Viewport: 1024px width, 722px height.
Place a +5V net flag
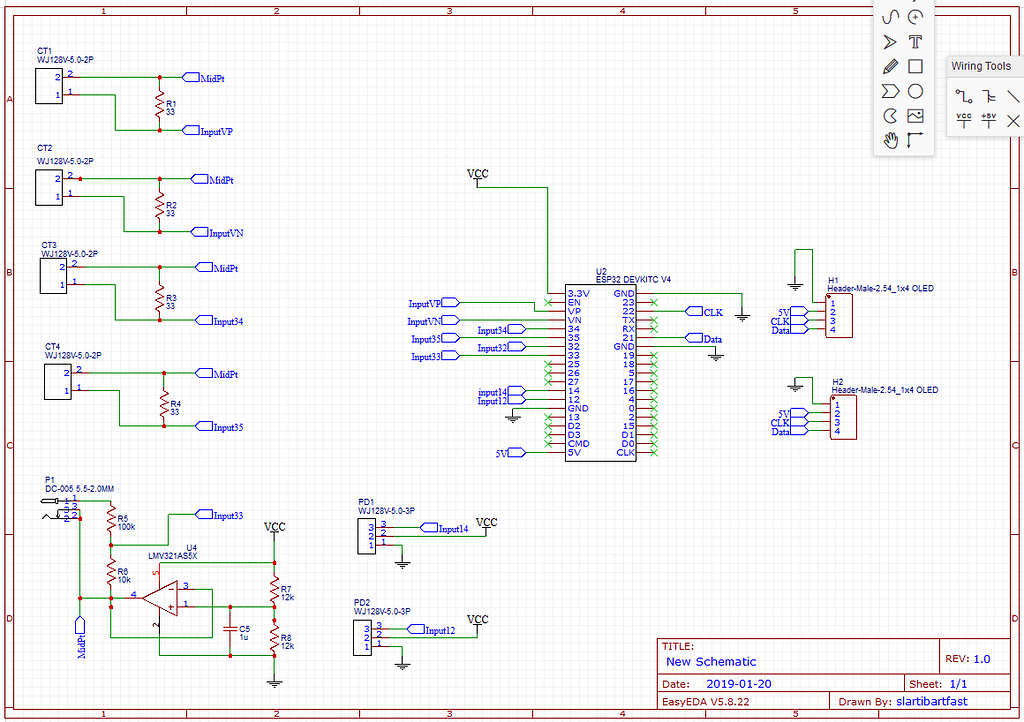click(988, 119)
